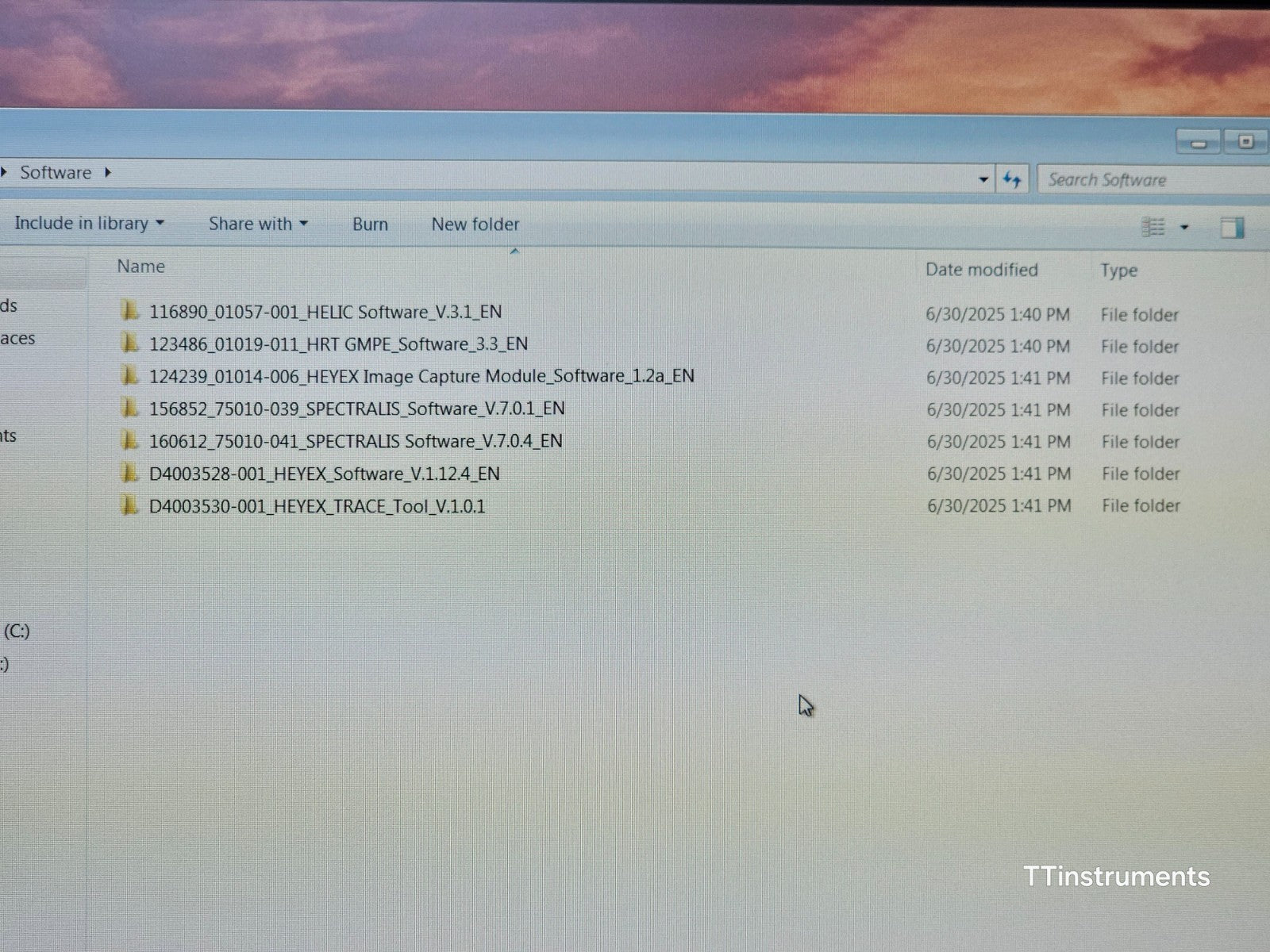
Task: Click File folder type in HEYEX_Software_V.1.12.4 row
Action: coord(1141,474)
